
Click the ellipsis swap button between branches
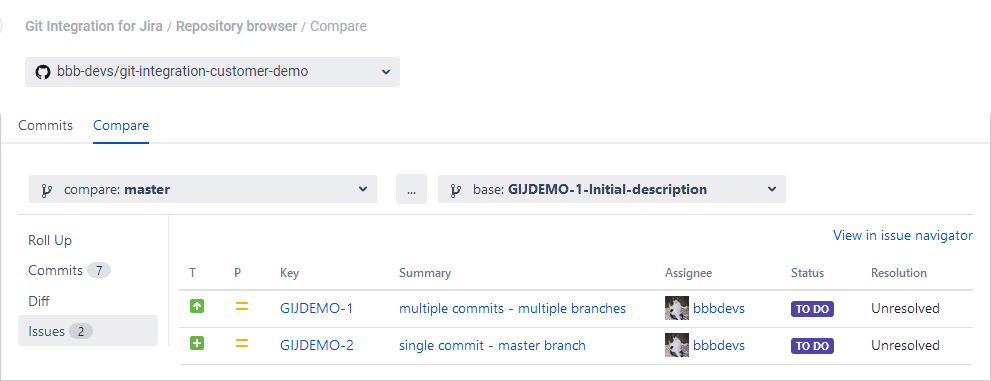411,189
